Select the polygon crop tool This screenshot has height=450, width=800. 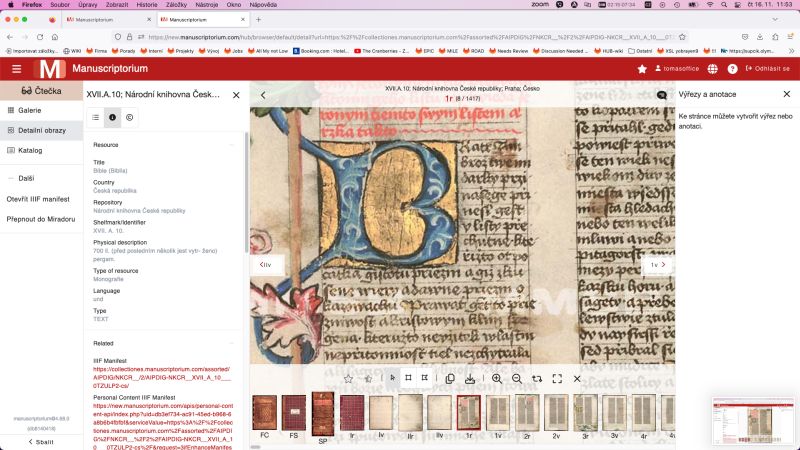click(424, 378)
